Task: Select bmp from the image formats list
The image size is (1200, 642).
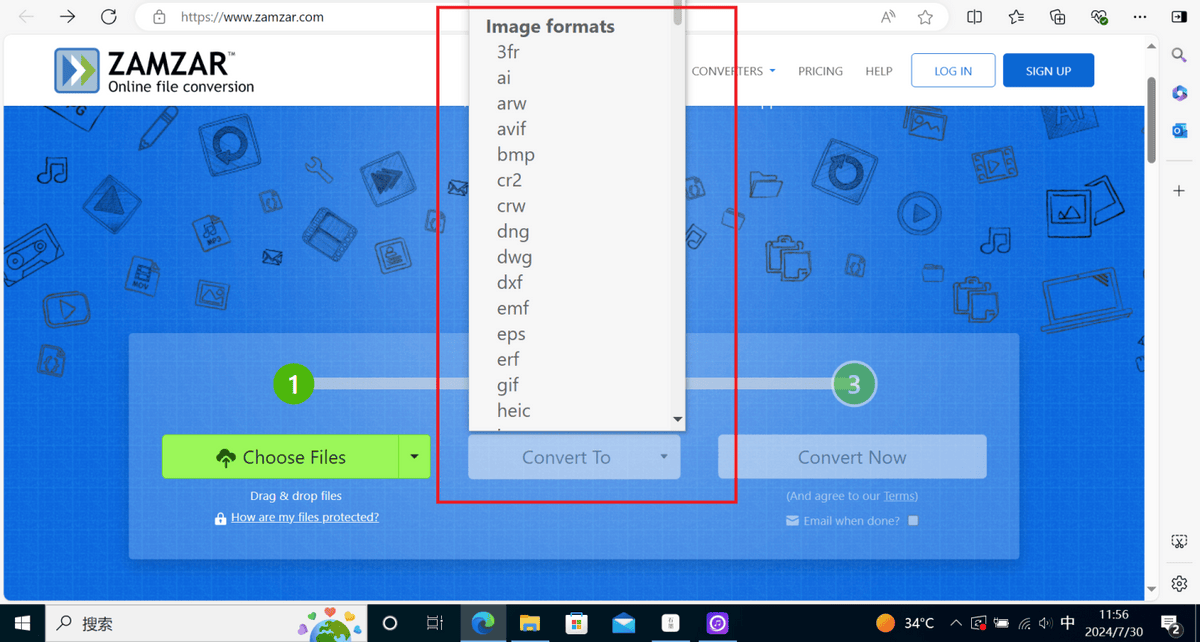Action: (516, 155)
